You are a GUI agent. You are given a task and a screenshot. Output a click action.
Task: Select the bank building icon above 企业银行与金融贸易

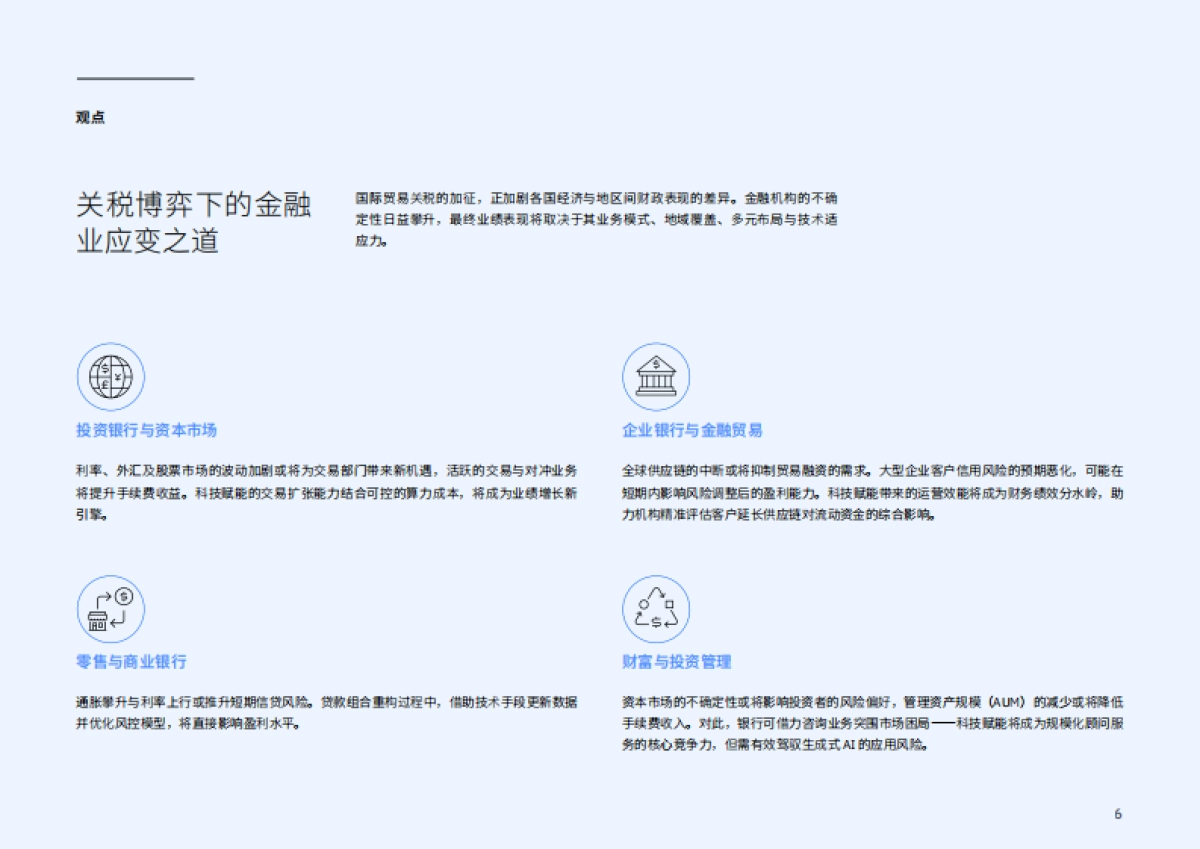coord(655,377)
